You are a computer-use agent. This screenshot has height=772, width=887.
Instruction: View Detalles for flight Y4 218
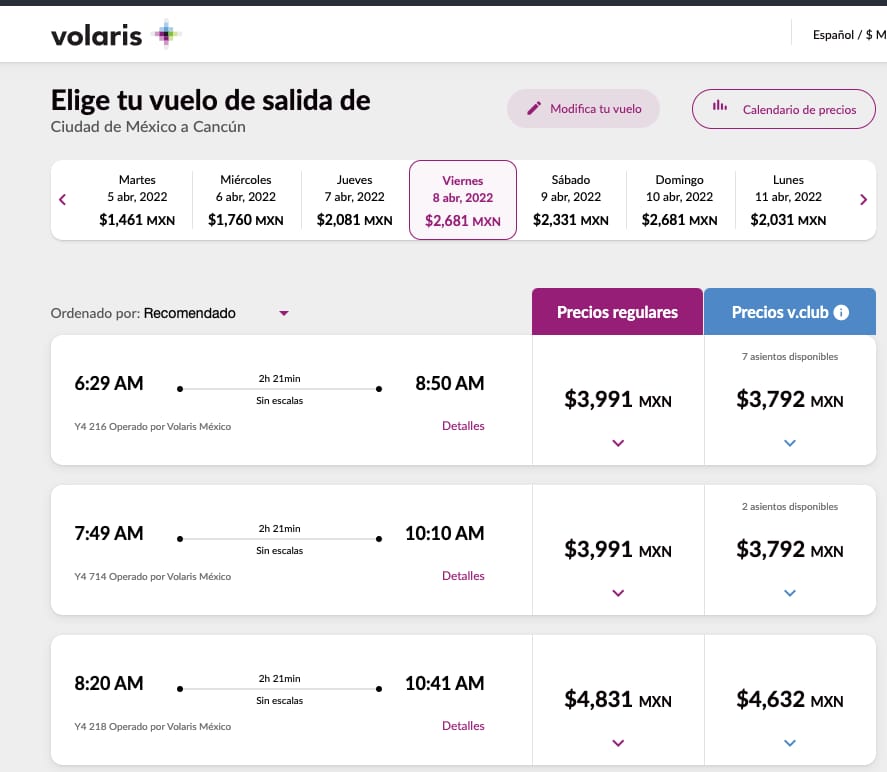coord(463,726)
